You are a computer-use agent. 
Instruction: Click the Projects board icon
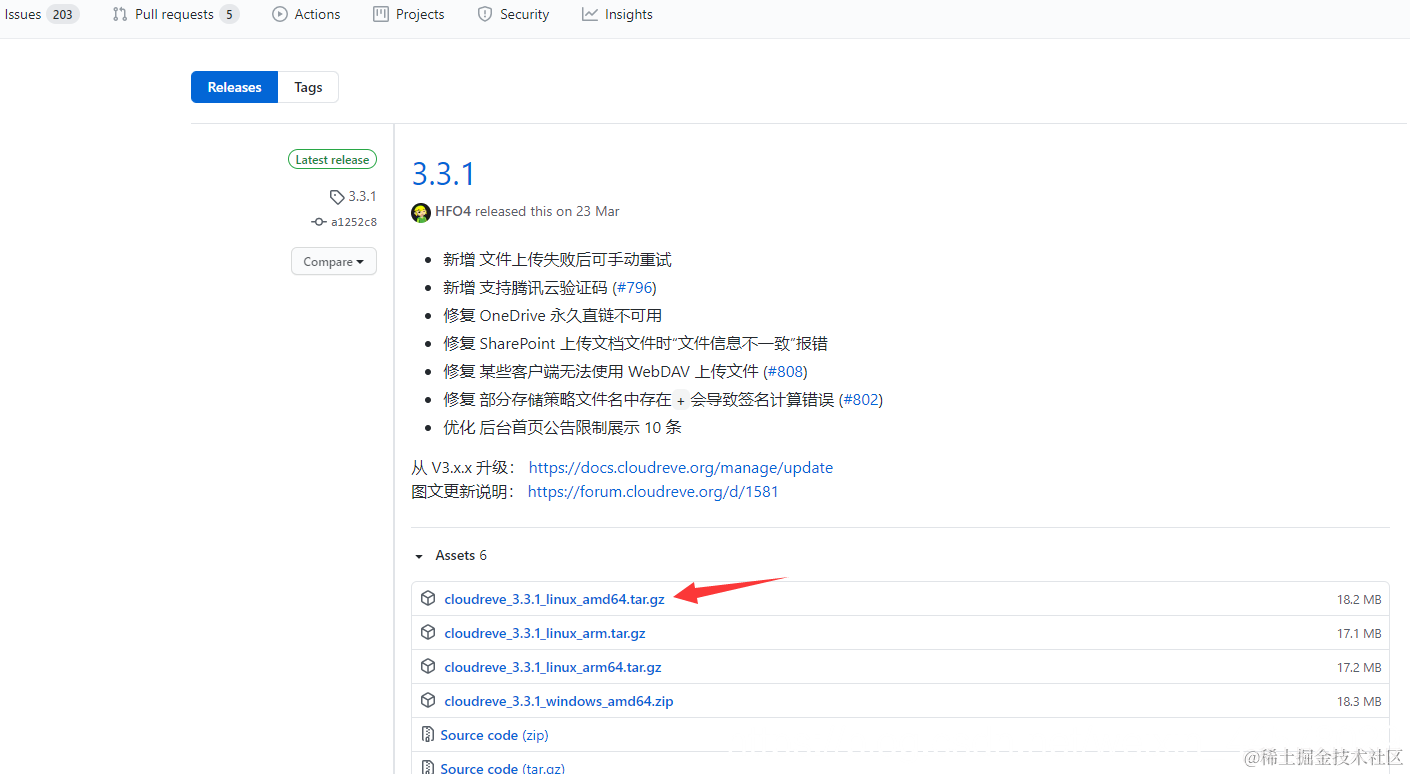(x=380, y=14)
